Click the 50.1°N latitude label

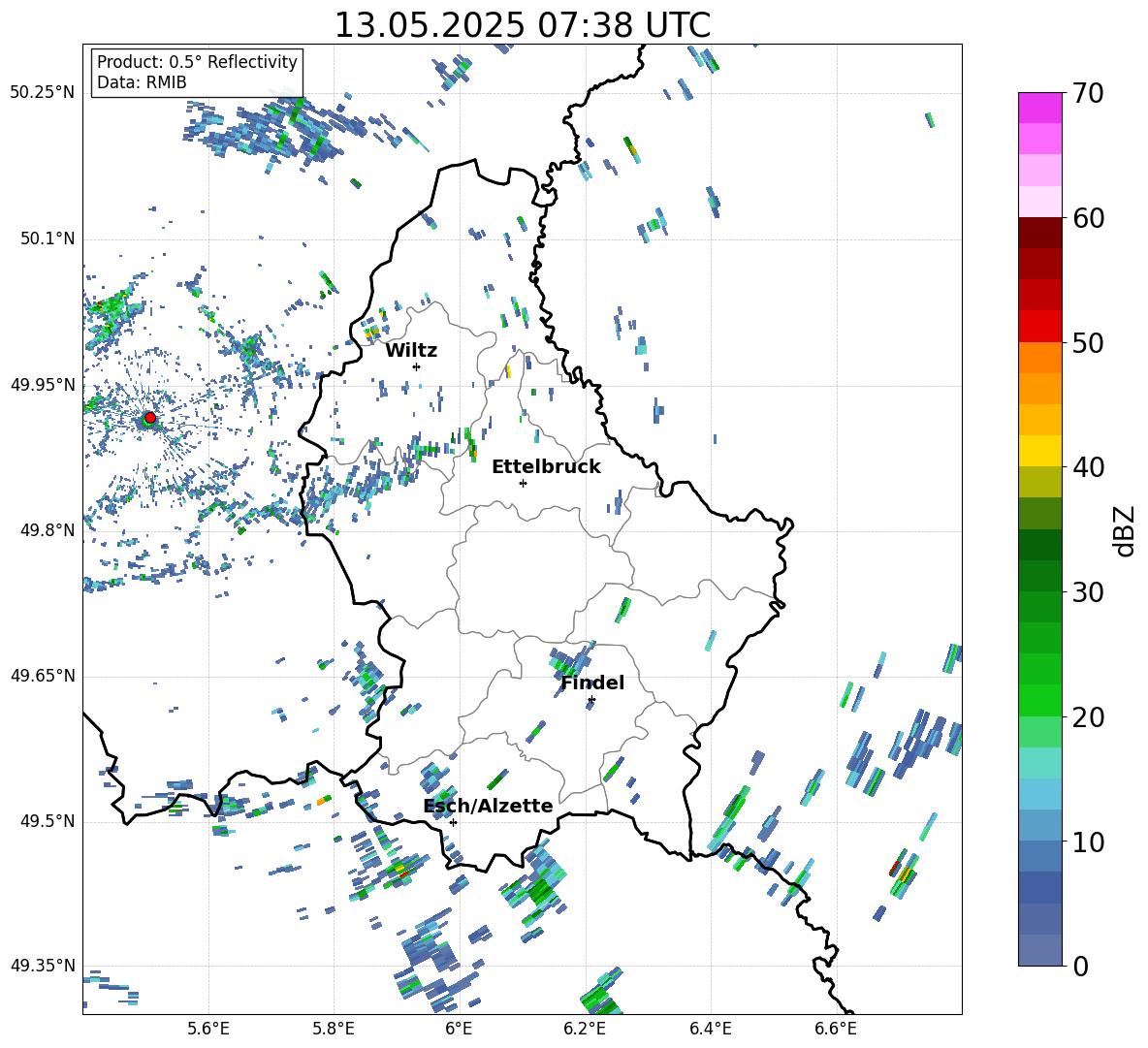coord(48,238)
